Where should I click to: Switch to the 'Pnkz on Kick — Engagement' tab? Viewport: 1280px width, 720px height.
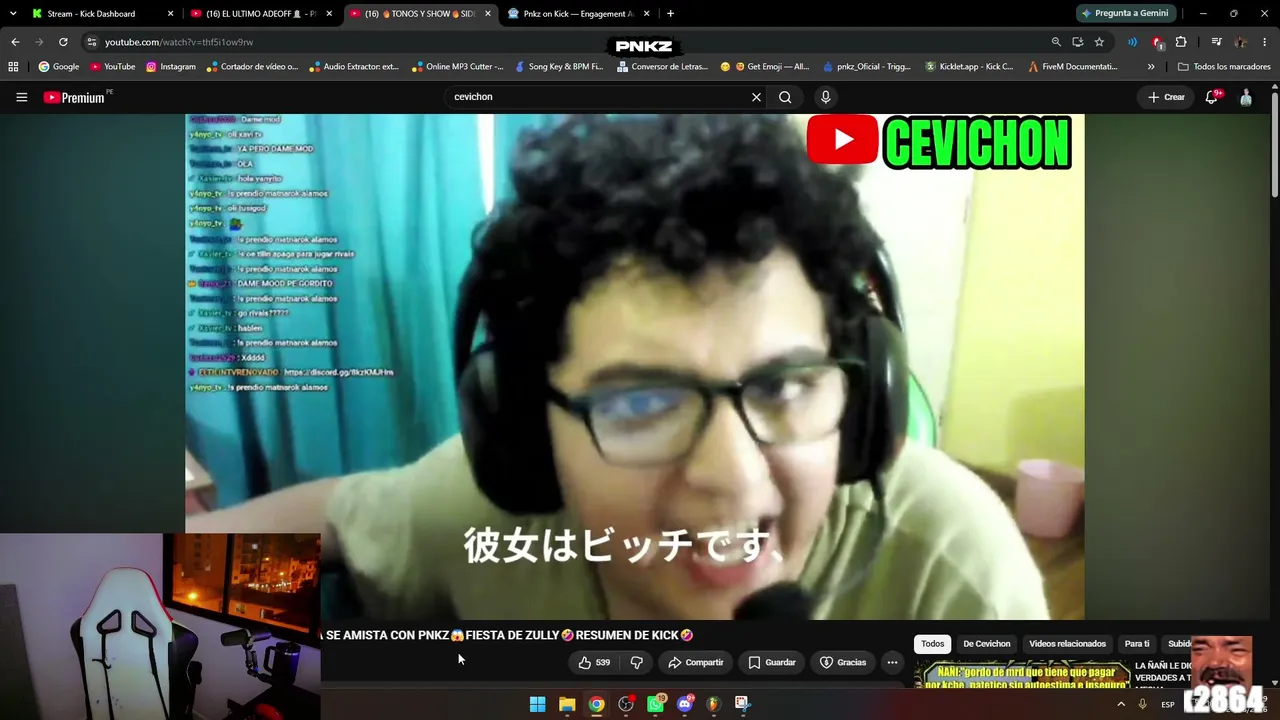(x=579, y=14)
